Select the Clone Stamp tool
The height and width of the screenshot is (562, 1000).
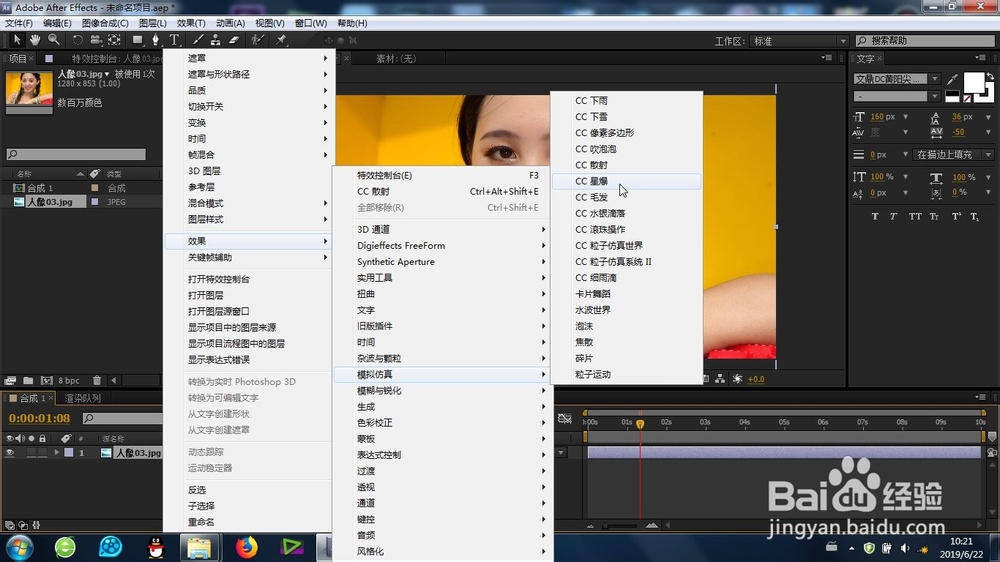[216, 40]
